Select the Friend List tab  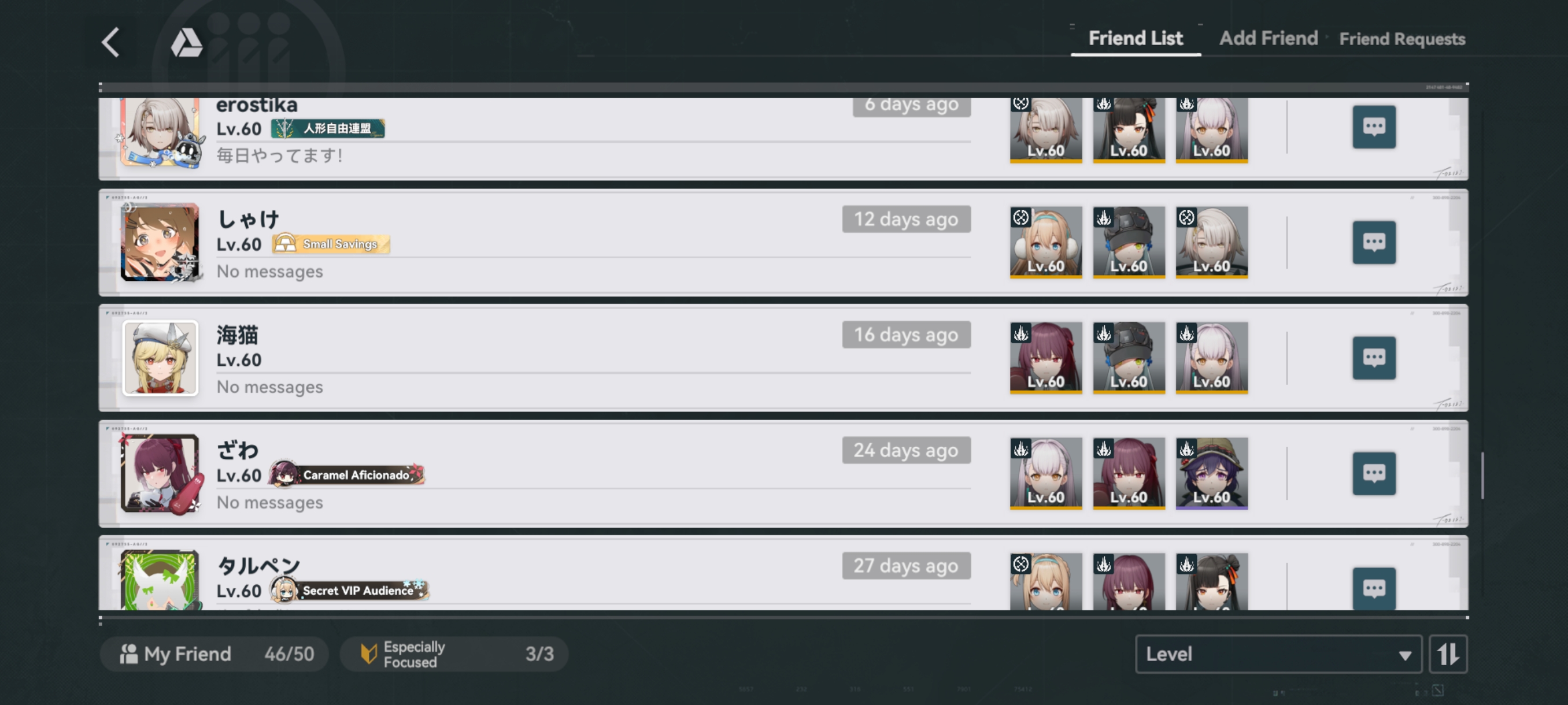[1135, 38]
